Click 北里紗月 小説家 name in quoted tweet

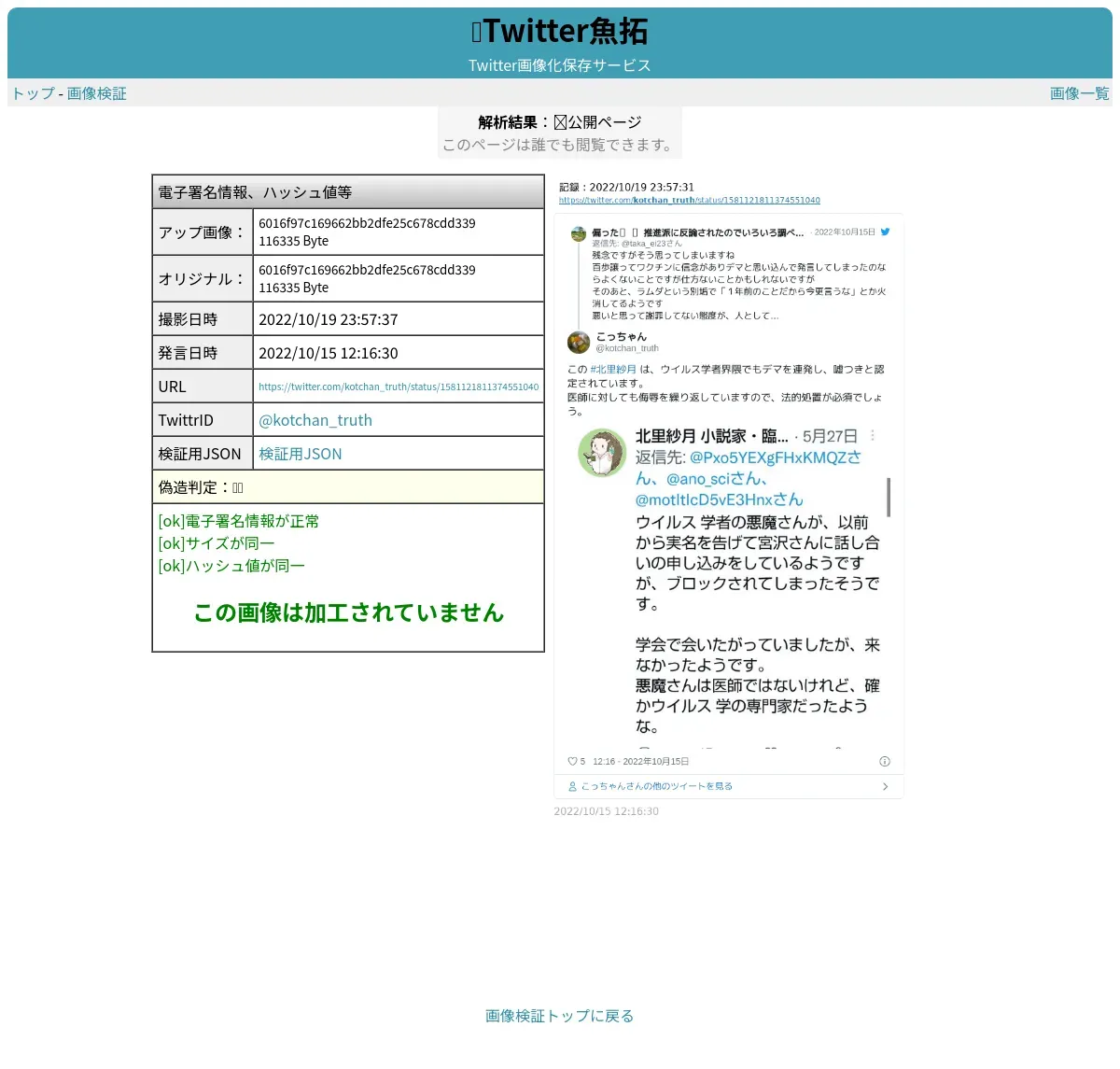pyautogui.click(x=712, y=436)
